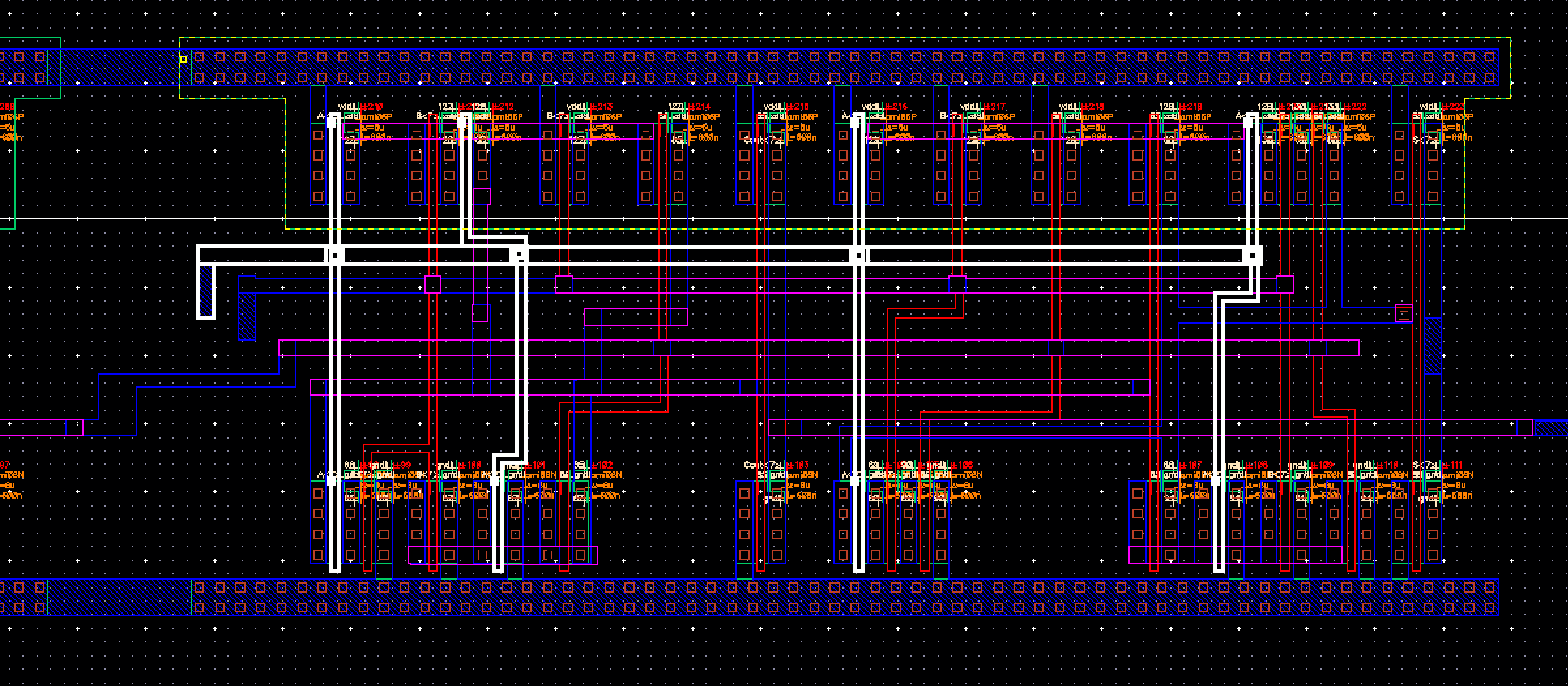This screenshot has width=1568, height=686.
Task: Pick the red instance label 214
Action: point(699,107)
